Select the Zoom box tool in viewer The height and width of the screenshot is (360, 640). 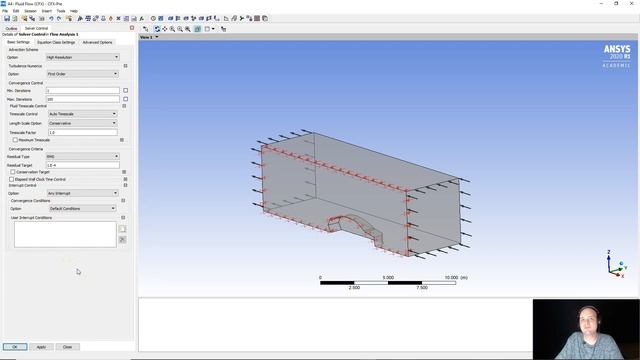180,29
